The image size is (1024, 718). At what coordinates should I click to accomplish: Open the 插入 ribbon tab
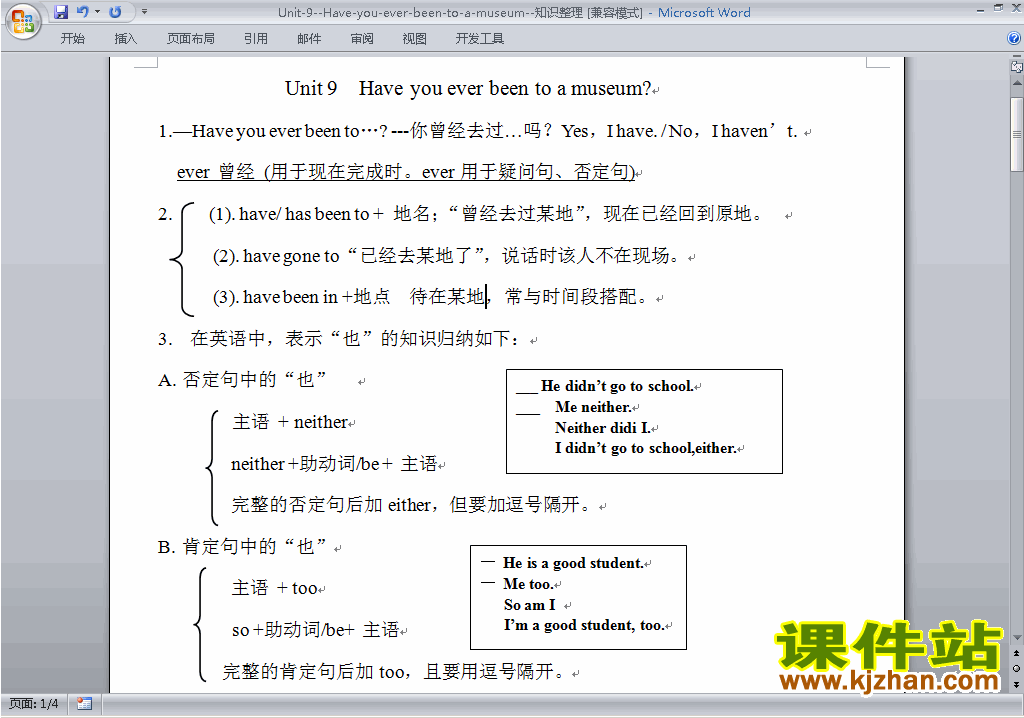125,39
